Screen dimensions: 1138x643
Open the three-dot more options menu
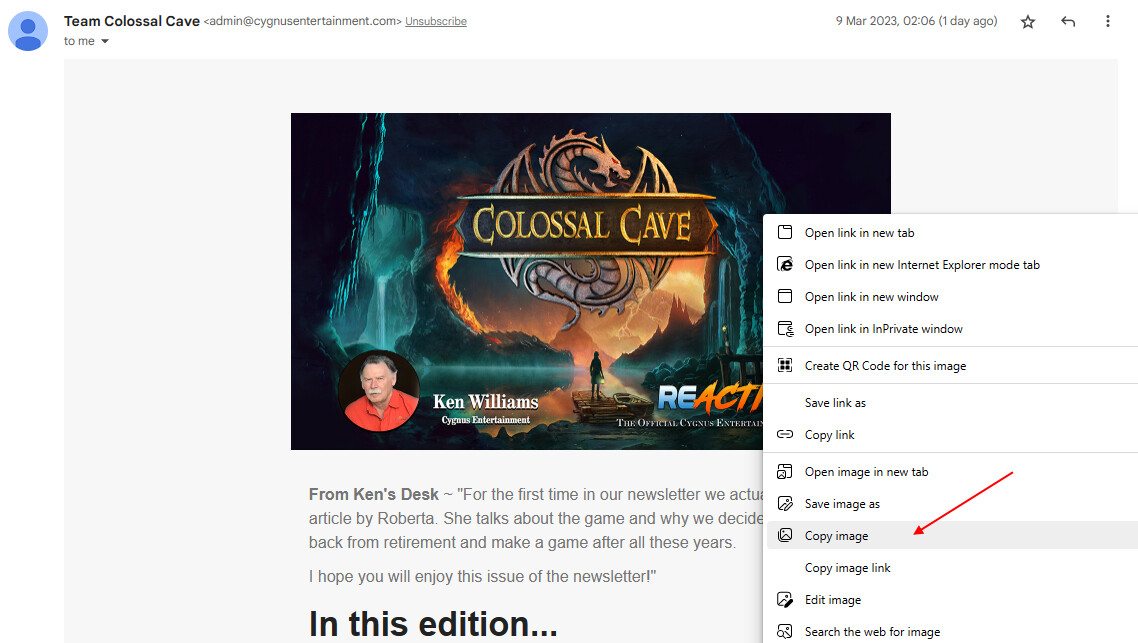(1108, 22)
